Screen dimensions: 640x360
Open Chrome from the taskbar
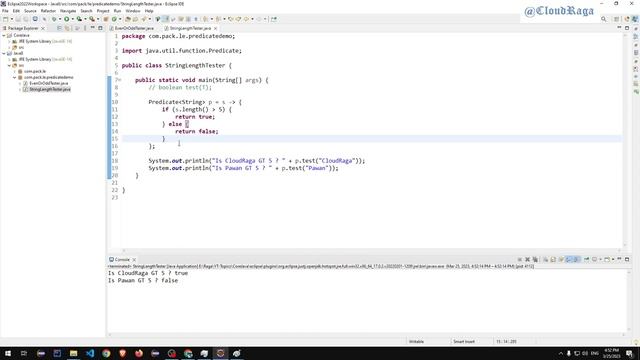coord(106,353)
